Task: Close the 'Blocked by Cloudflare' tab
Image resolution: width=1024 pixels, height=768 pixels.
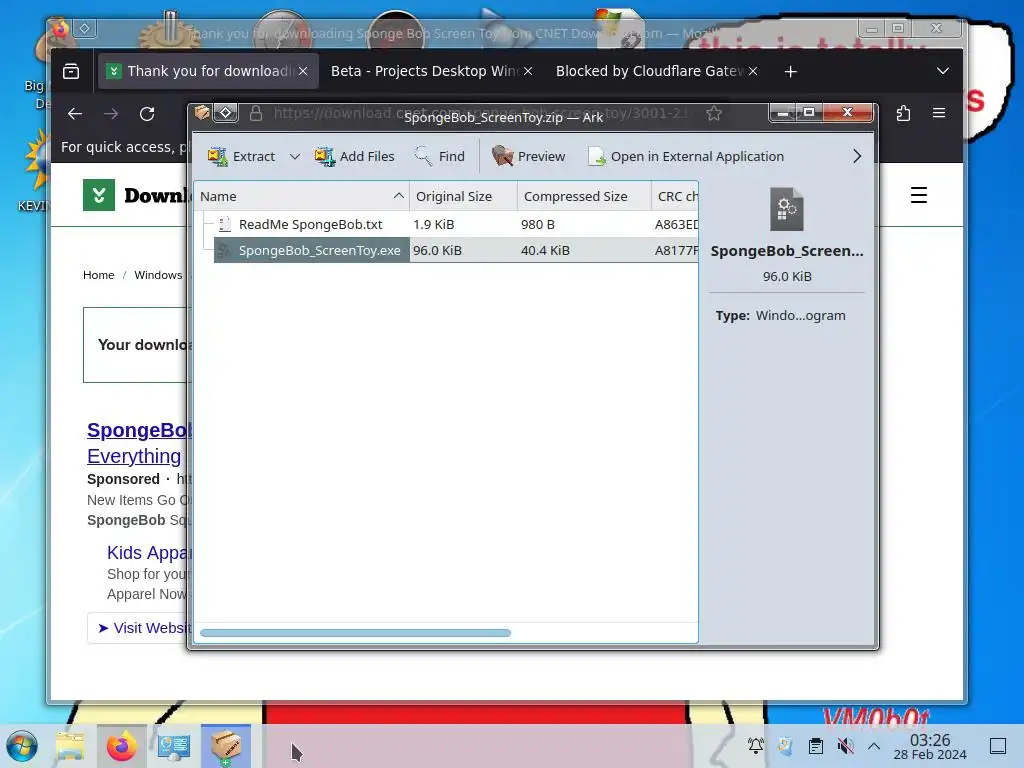Action: tap(753, 71)
